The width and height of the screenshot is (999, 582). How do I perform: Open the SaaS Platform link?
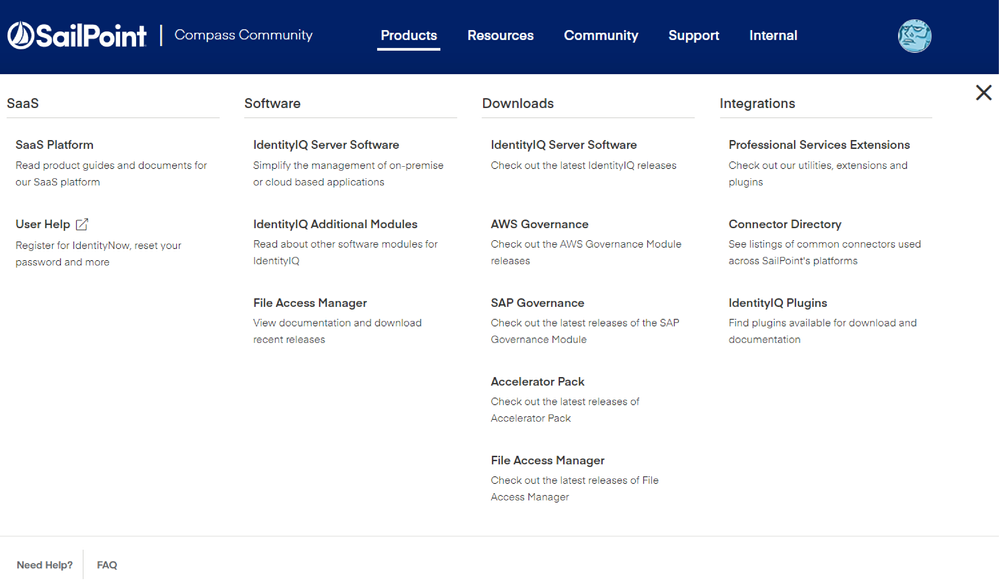55,145
